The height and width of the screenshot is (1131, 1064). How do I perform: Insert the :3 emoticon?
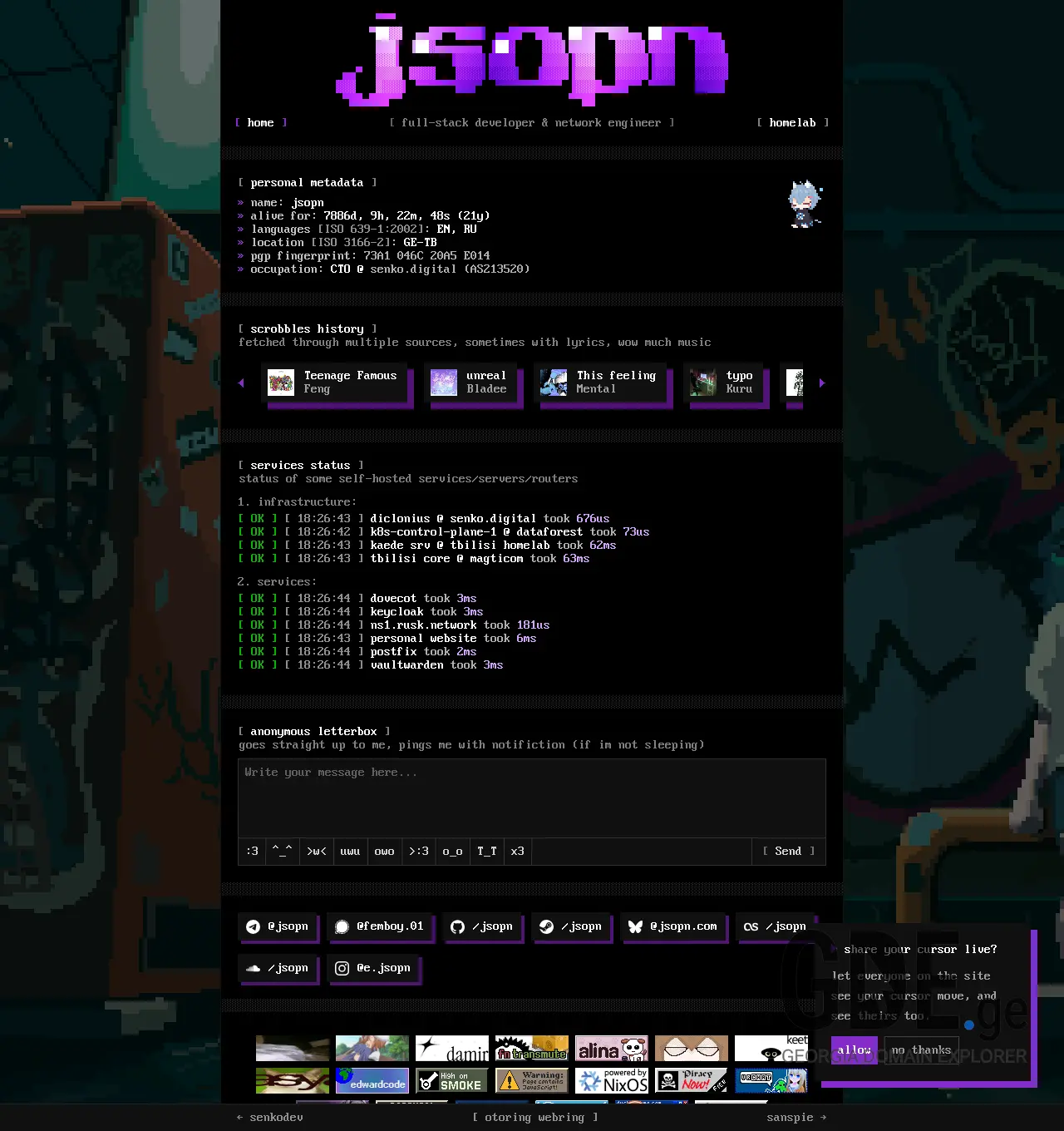(x=253, y=852)
